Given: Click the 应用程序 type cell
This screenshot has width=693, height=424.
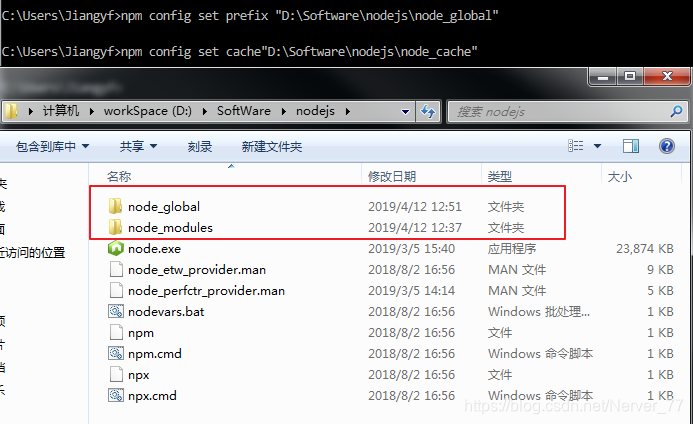Looking at the screenshot, I should click(512, 248).
